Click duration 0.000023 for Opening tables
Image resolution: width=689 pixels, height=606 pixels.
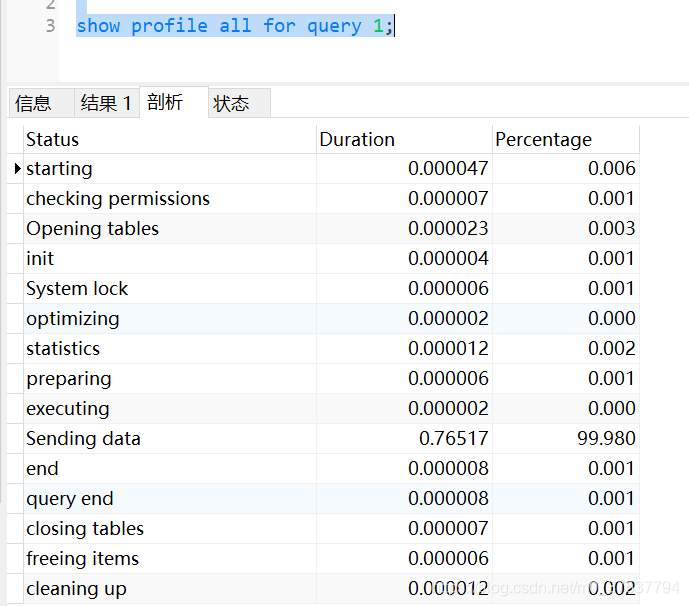click(x=448, y=229)
